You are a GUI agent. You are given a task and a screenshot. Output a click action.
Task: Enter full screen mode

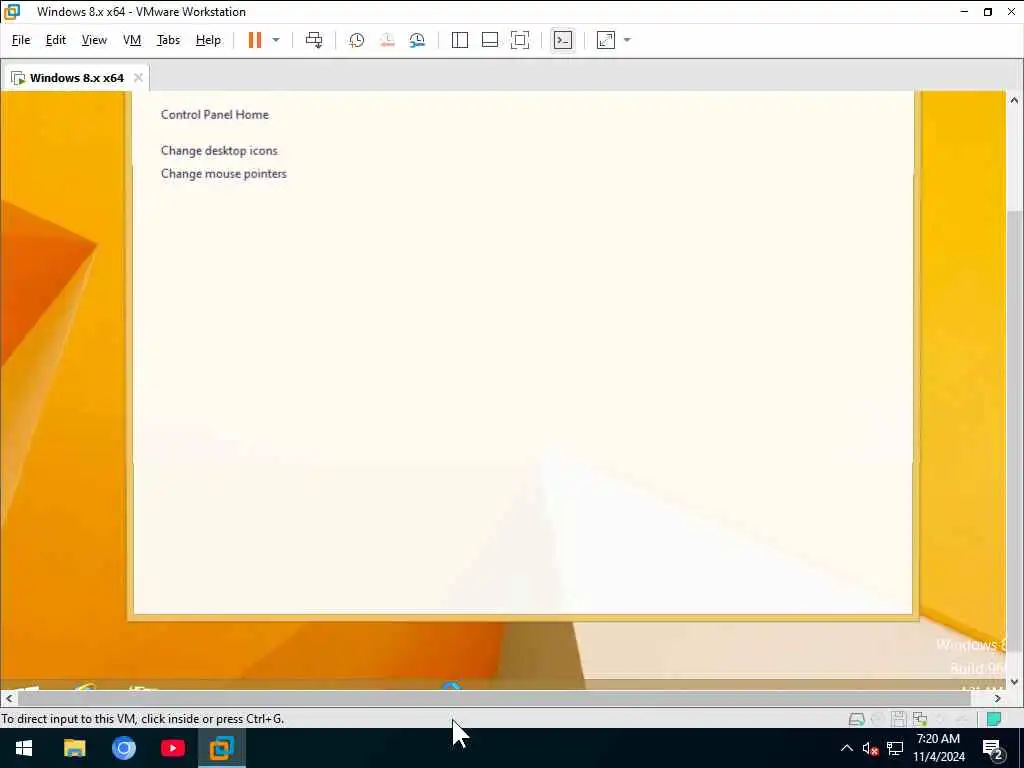click(x=520, y=40)
